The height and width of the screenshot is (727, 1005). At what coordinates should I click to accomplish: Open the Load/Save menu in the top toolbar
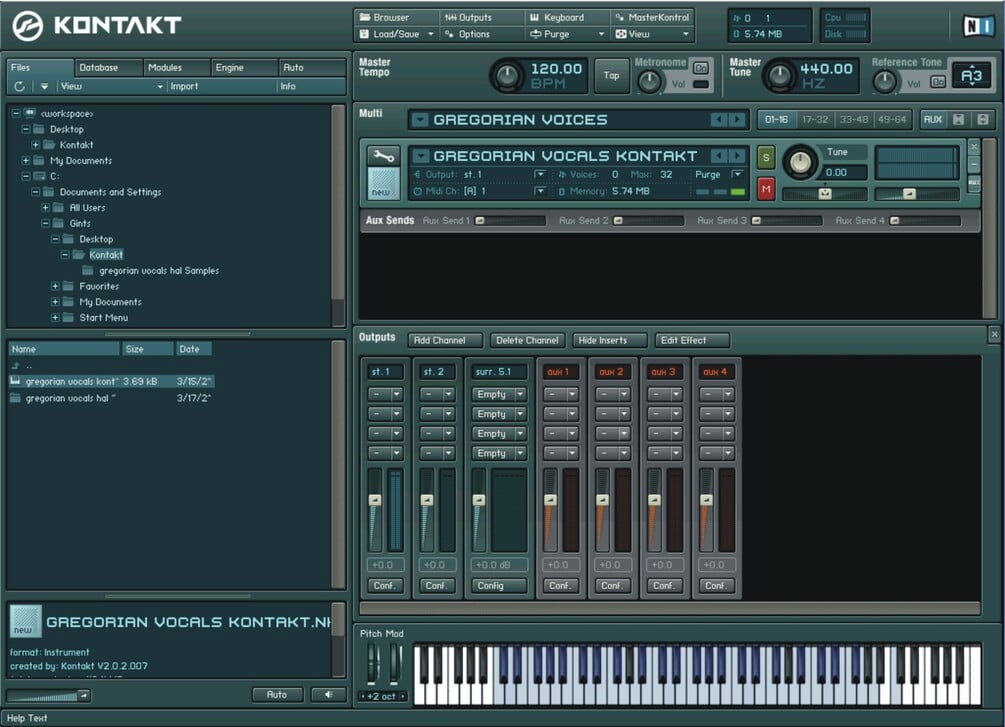(396, 34)
